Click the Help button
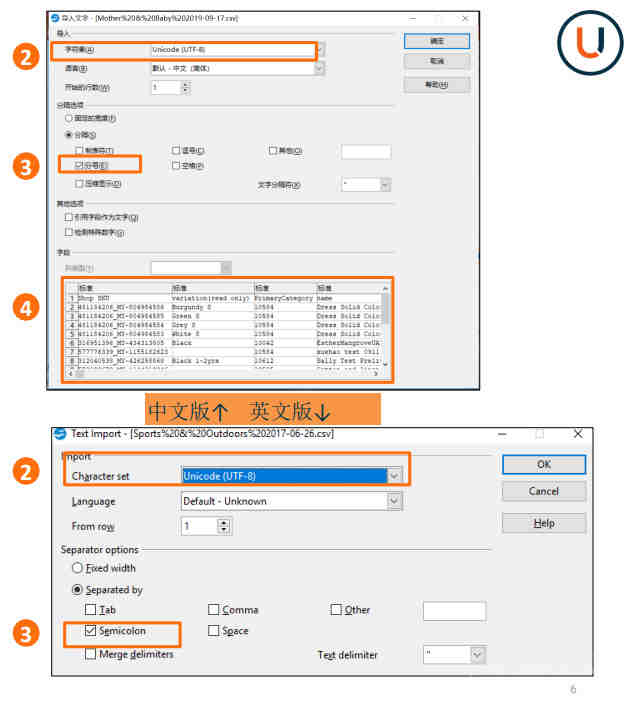Viewport: 630px width, 702px height. [x=543, y=523]
